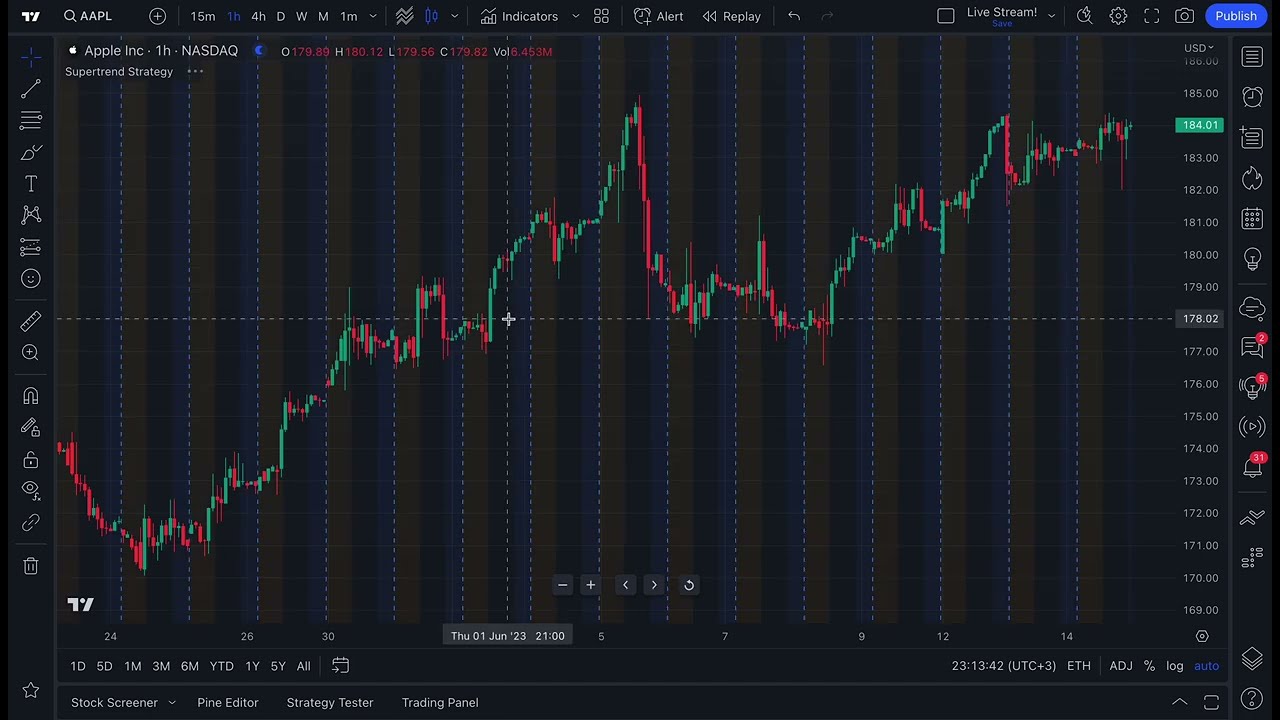Open the calendar panel icon
This screenshot has width=1280, height=720.
tap(1252, 219)
